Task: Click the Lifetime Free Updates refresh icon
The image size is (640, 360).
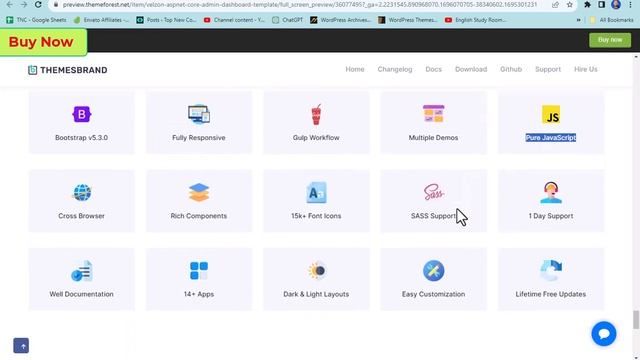Action: tap(551, 270)
